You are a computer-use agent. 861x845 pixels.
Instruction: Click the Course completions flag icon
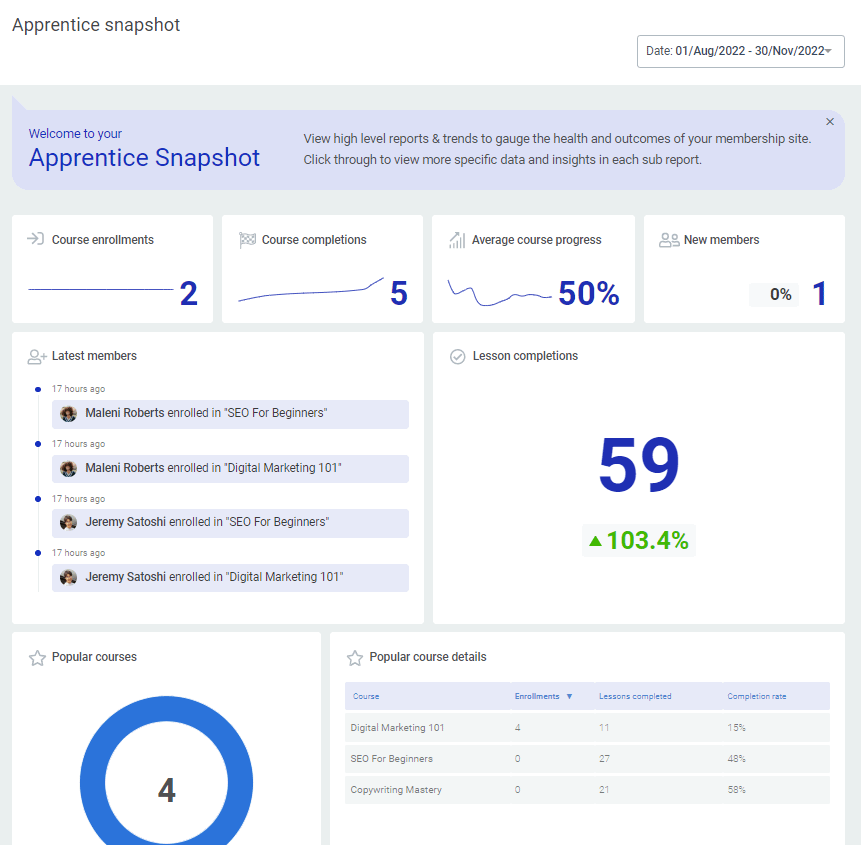[x=247, y=240]
